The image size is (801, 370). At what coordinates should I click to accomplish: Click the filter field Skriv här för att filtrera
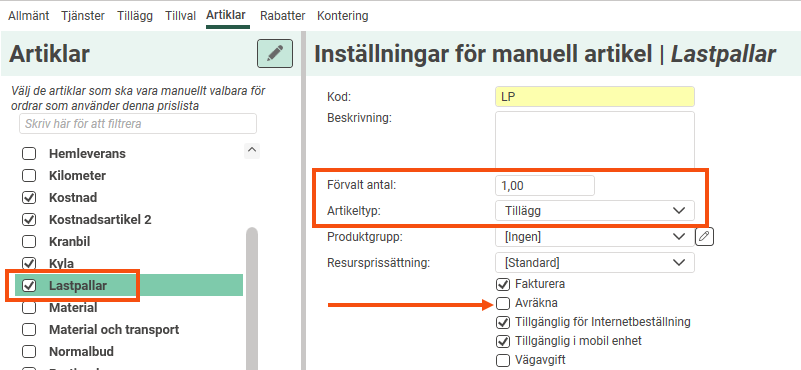(138, 124)
